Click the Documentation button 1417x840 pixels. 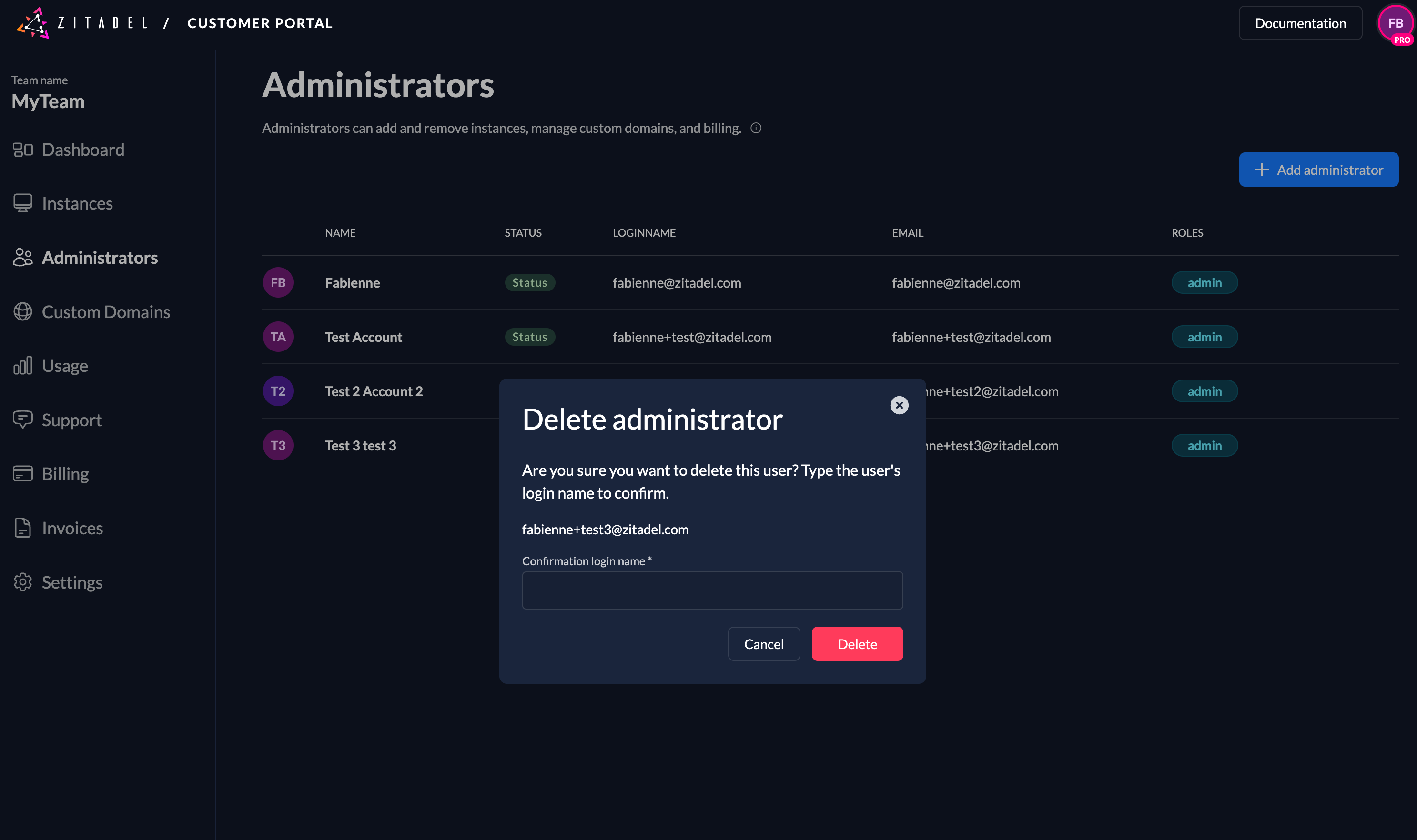click(x=1300, y=23)
